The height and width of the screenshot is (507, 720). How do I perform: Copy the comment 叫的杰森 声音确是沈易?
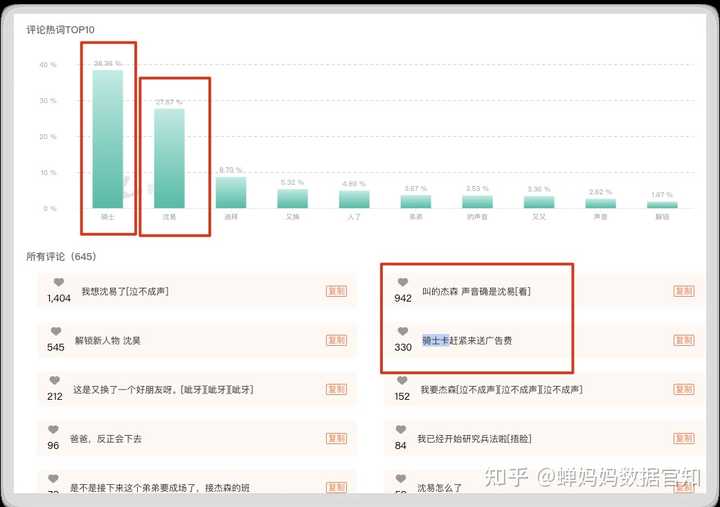(x=684, y=291)
